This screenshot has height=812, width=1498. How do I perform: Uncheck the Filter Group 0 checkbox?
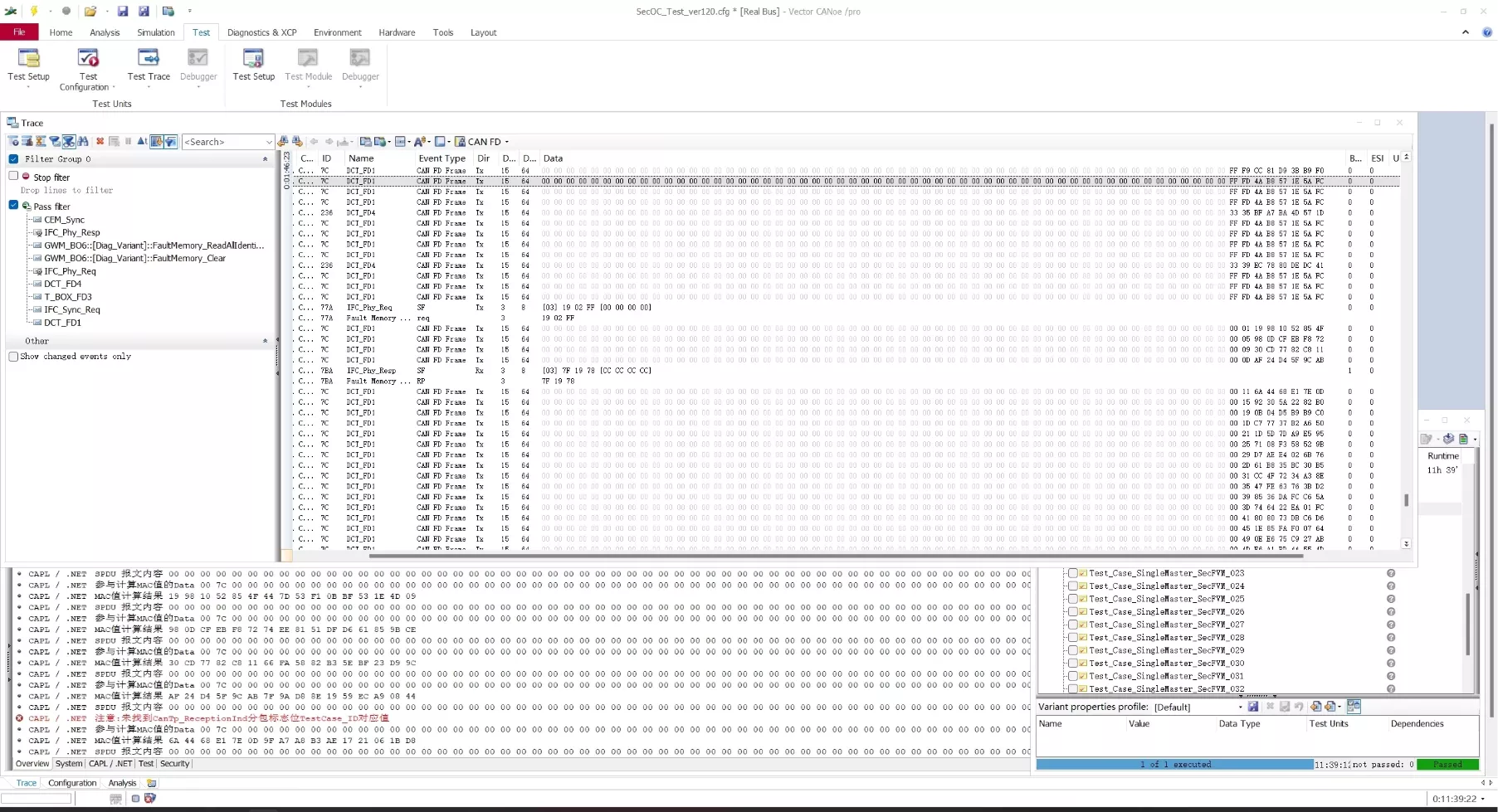[13, 159]
